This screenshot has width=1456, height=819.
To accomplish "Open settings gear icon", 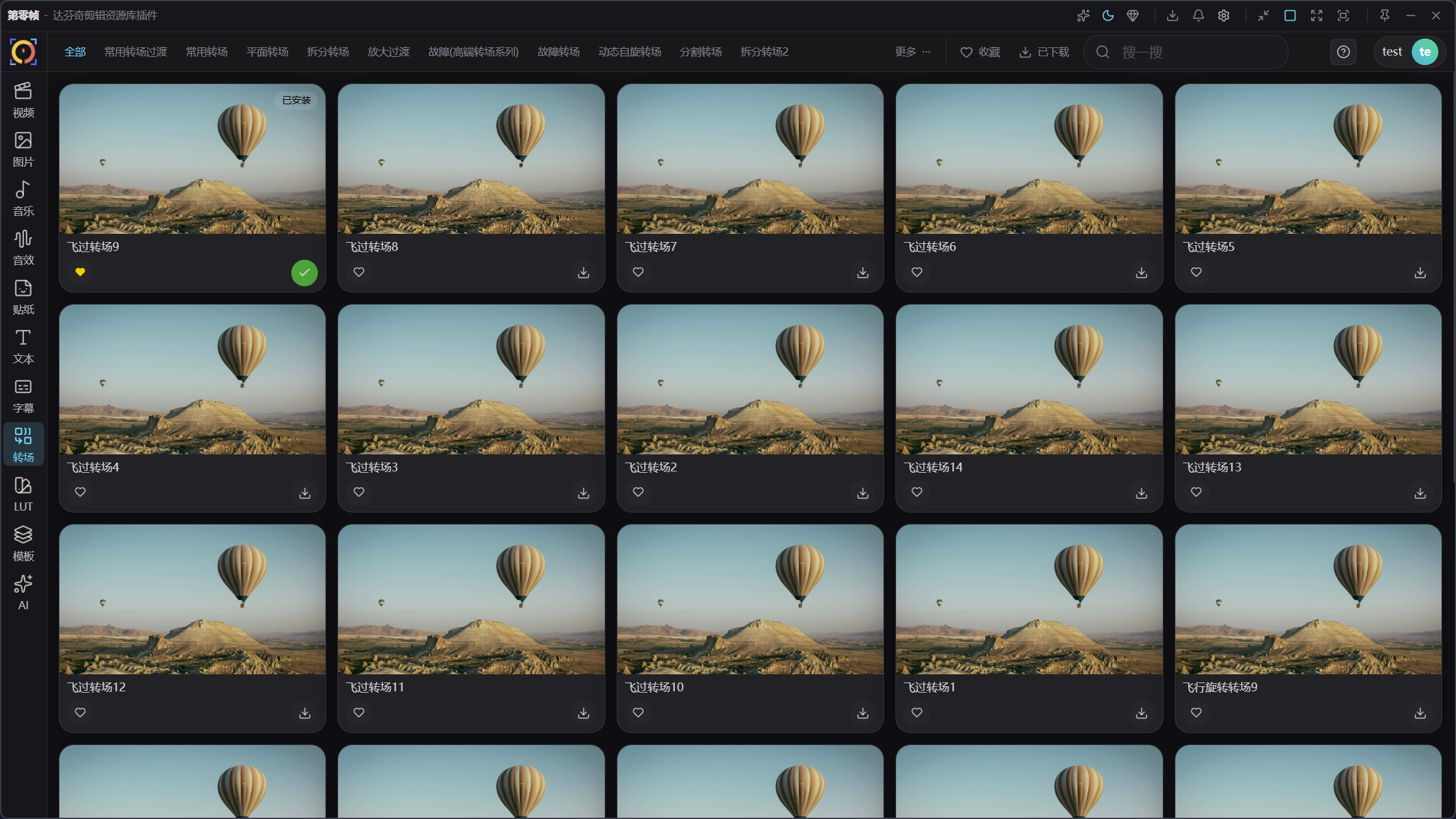I will tap(1223, 16).
